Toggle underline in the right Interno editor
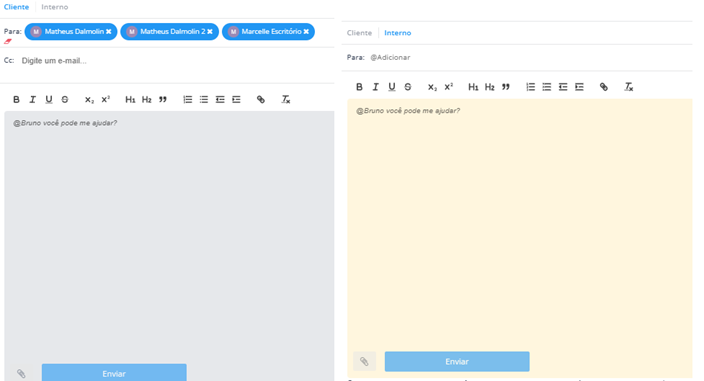Screen dimensions: 704x381 pos(392,87)
